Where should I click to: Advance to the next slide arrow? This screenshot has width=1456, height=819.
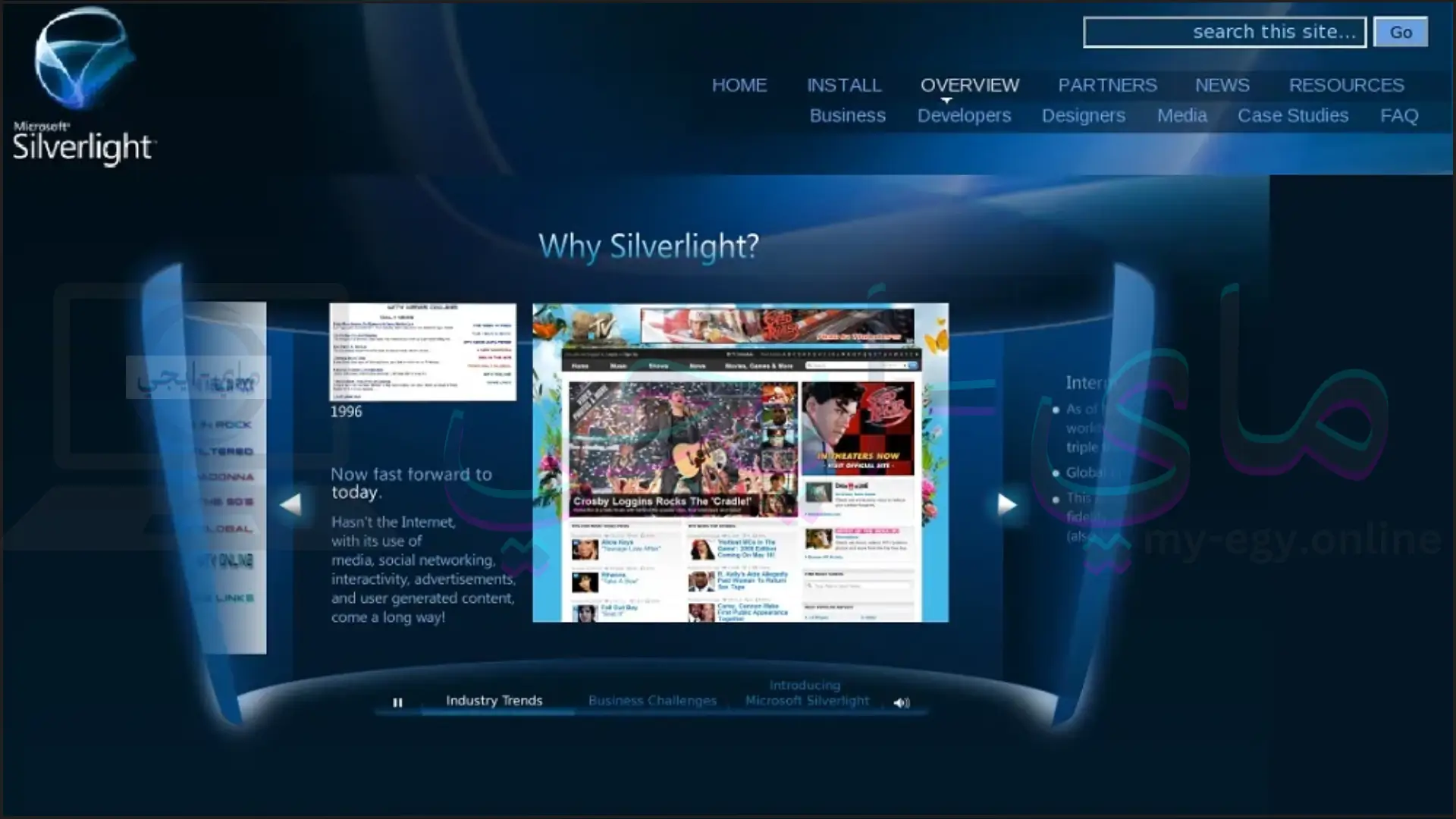[x=1006, y=504]
